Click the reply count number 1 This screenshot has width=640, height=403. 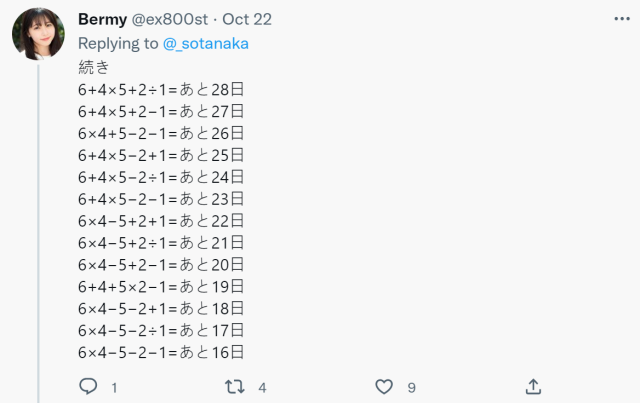[x=114, y=387]
